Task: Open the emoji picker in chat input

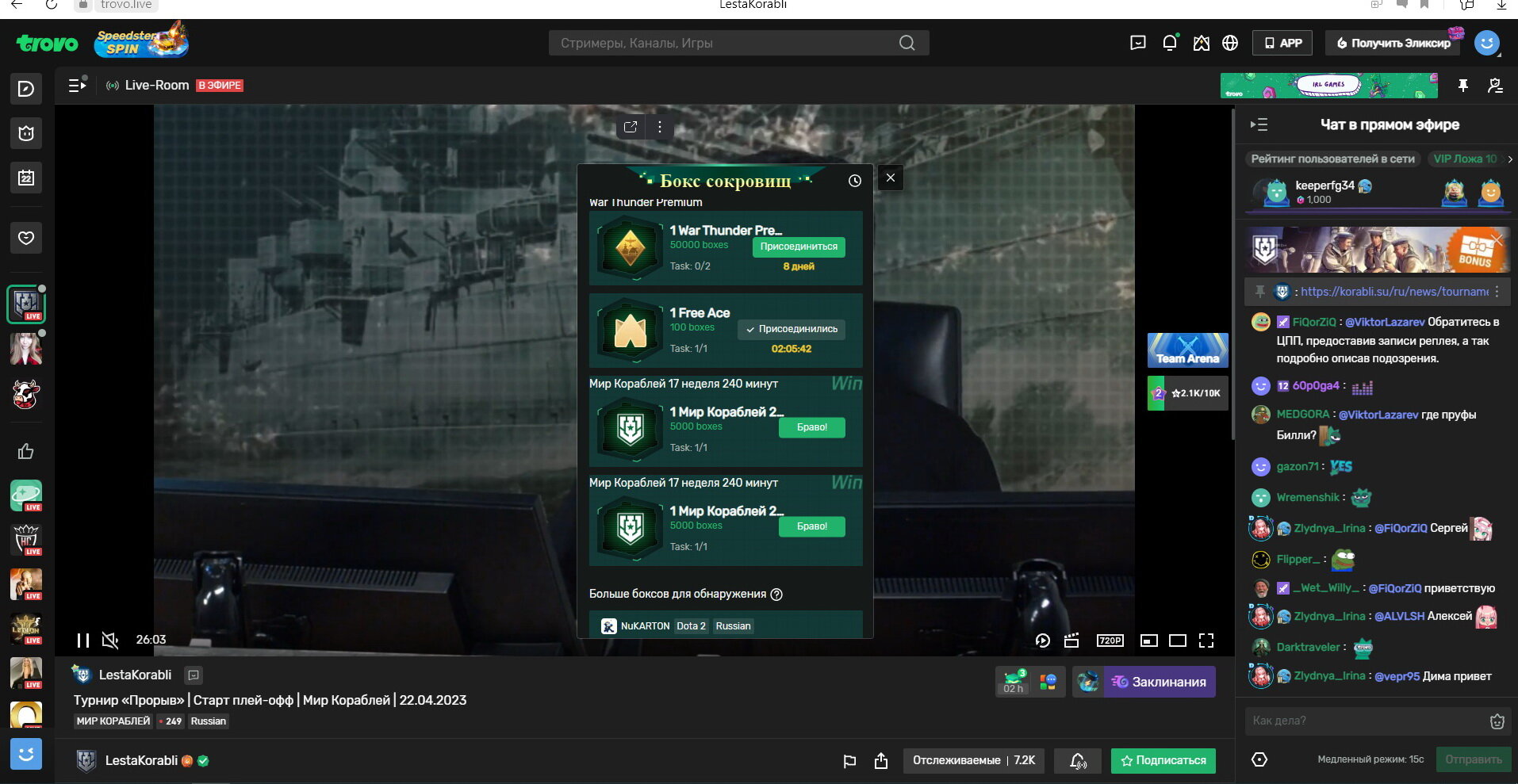Action: [x=1497, y=721]
